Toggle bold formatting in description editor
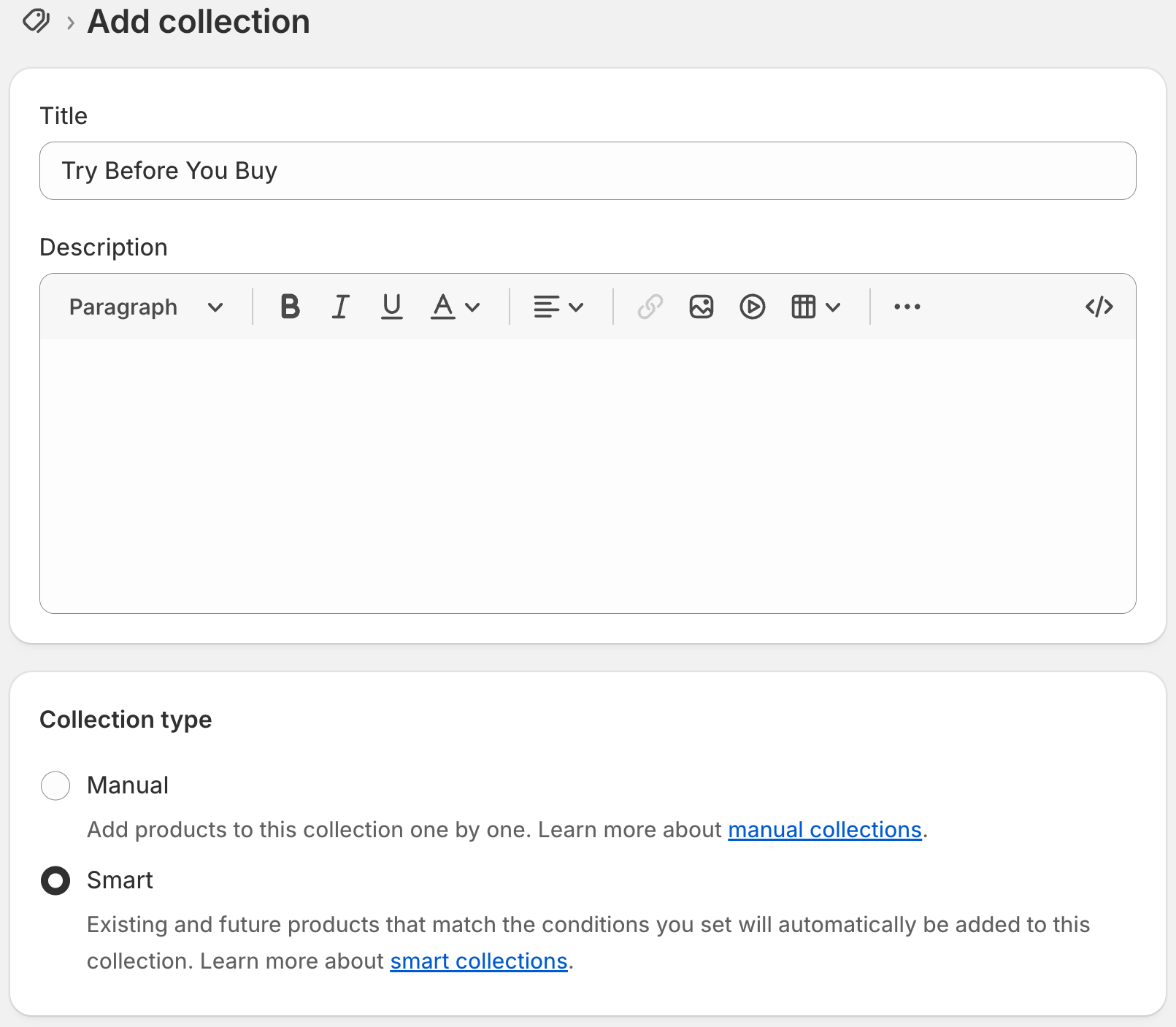1176x1027 pixels. tap(290, 307)
